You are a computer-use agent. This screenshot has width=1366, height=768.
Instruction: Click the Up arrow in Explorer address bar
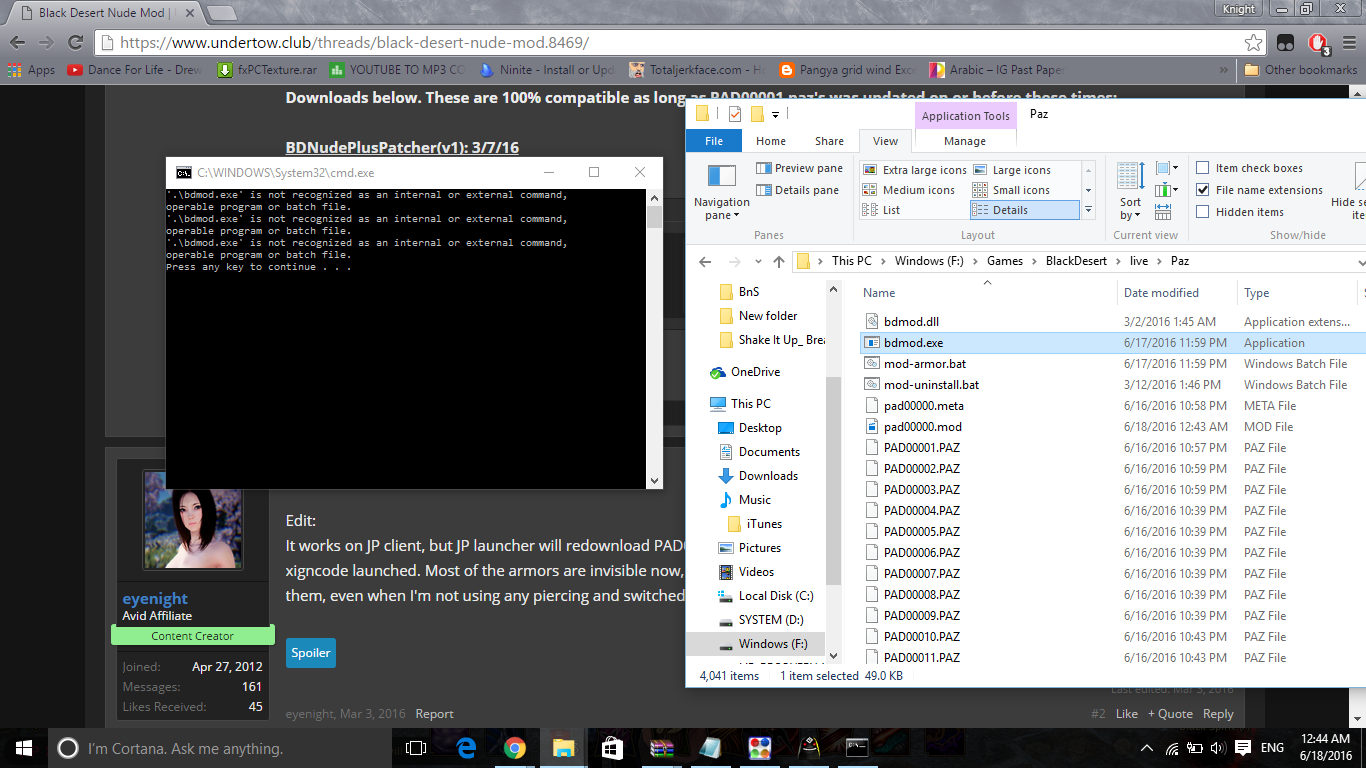779,261
